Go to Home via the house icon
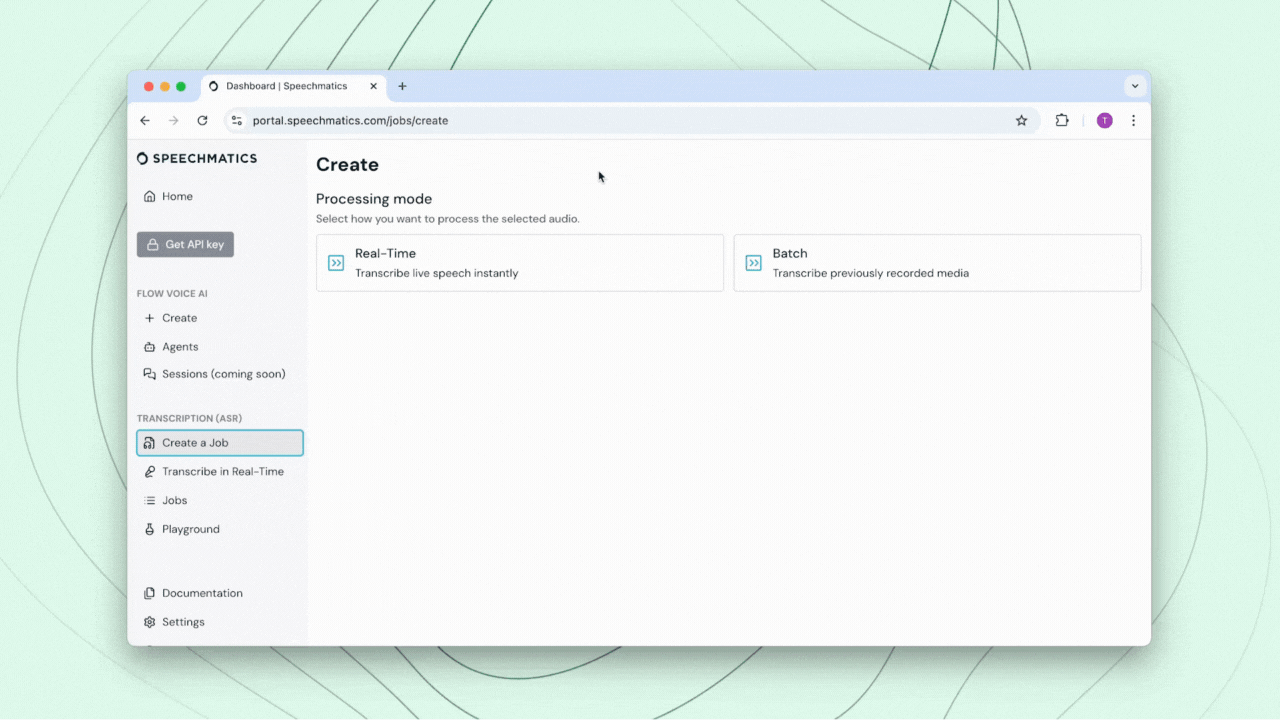This screenshot has width=1280, height=720. (x=150, y=196)
